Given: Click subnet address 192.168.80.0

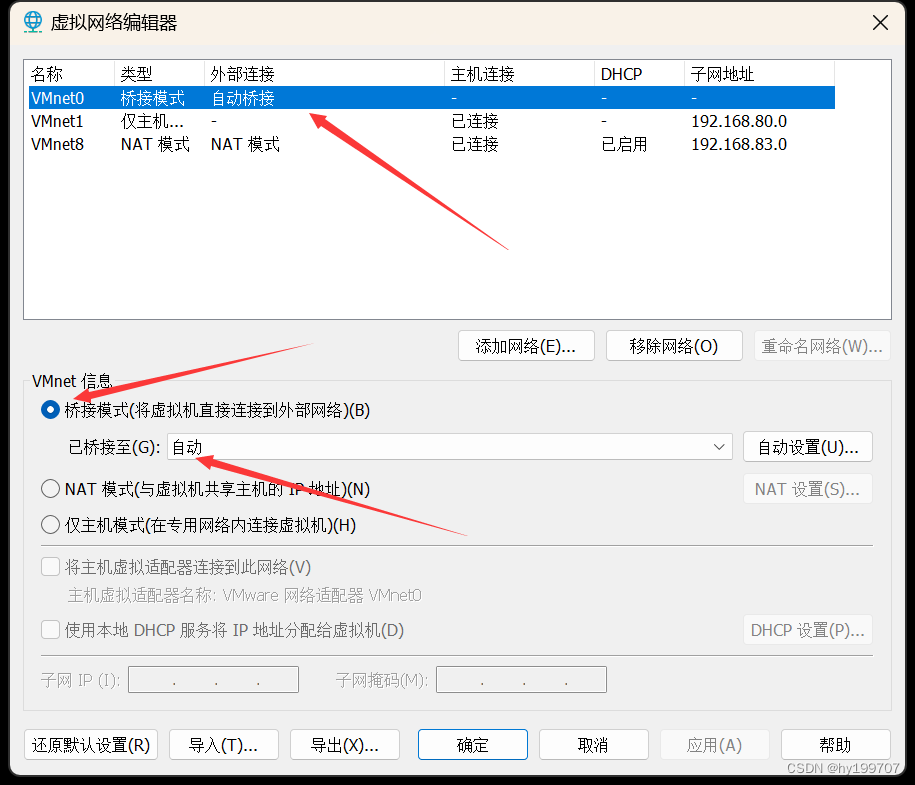Looking at the screenshot, I should click(x=739, y=121).
